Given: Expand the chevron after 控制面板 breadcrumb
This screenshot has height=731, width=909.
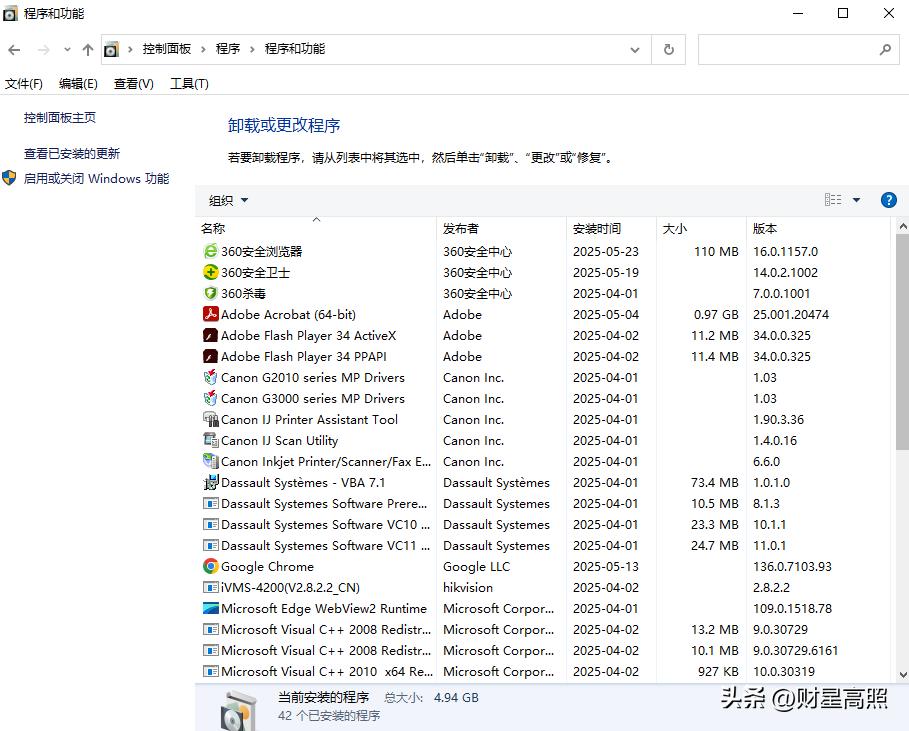Looking at the screenshot, I should (203, 50).
